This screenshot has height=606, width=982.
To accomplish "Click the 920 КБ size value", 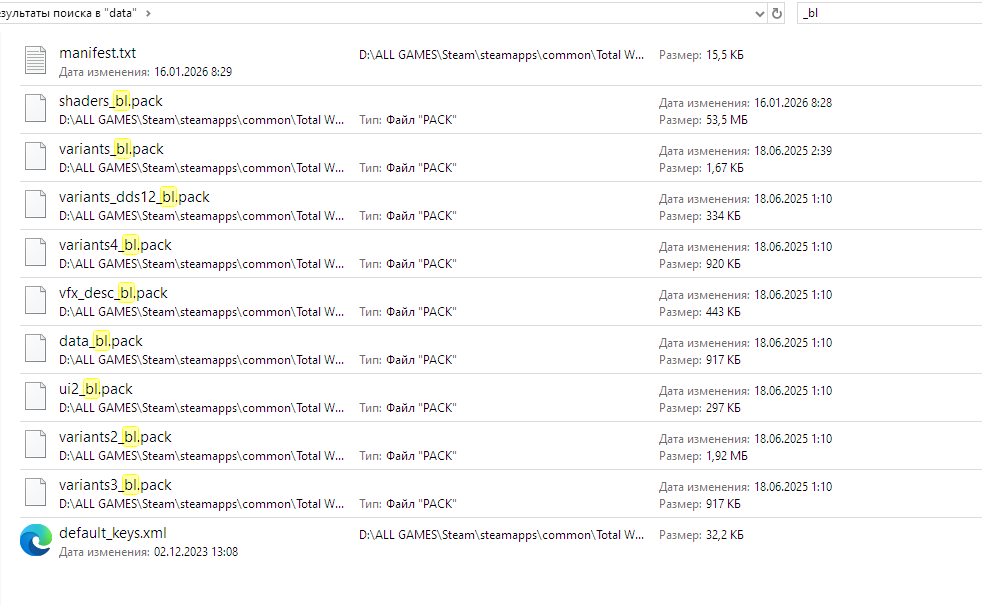I will pos(723,264).
